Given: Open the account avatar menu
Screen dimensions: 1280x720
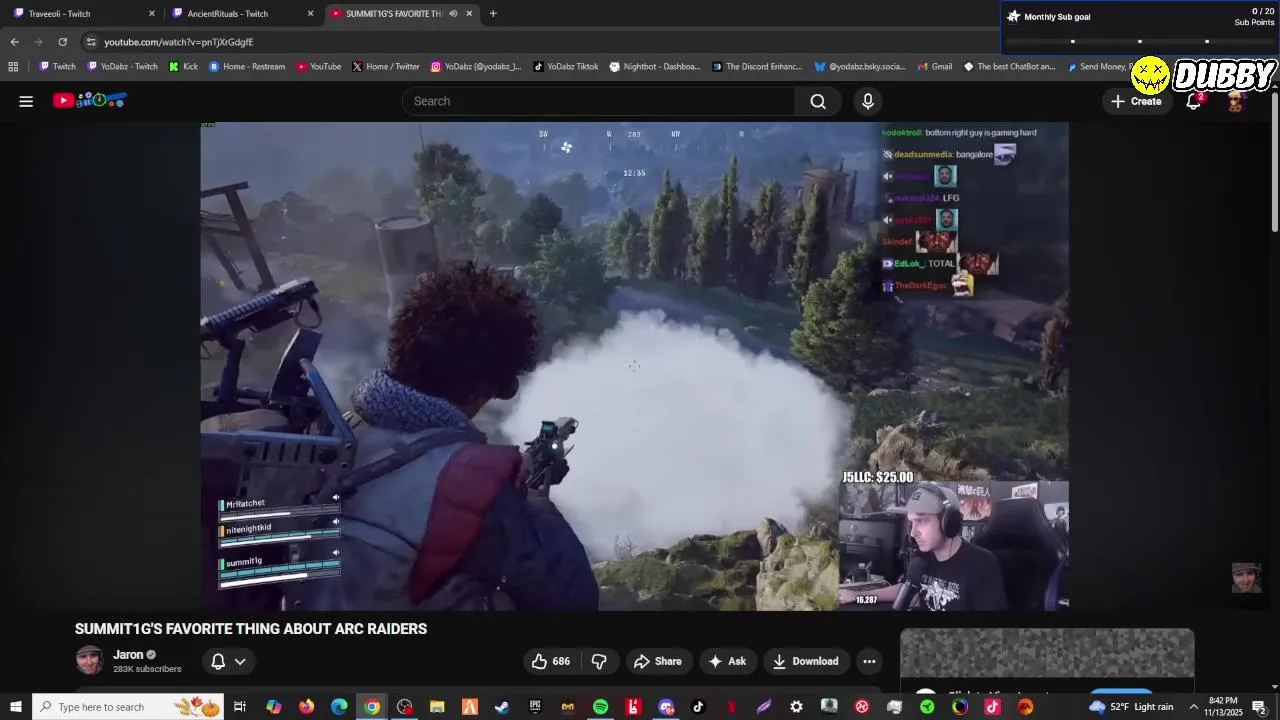Looking at the screenshot, I should point(1235,101).
